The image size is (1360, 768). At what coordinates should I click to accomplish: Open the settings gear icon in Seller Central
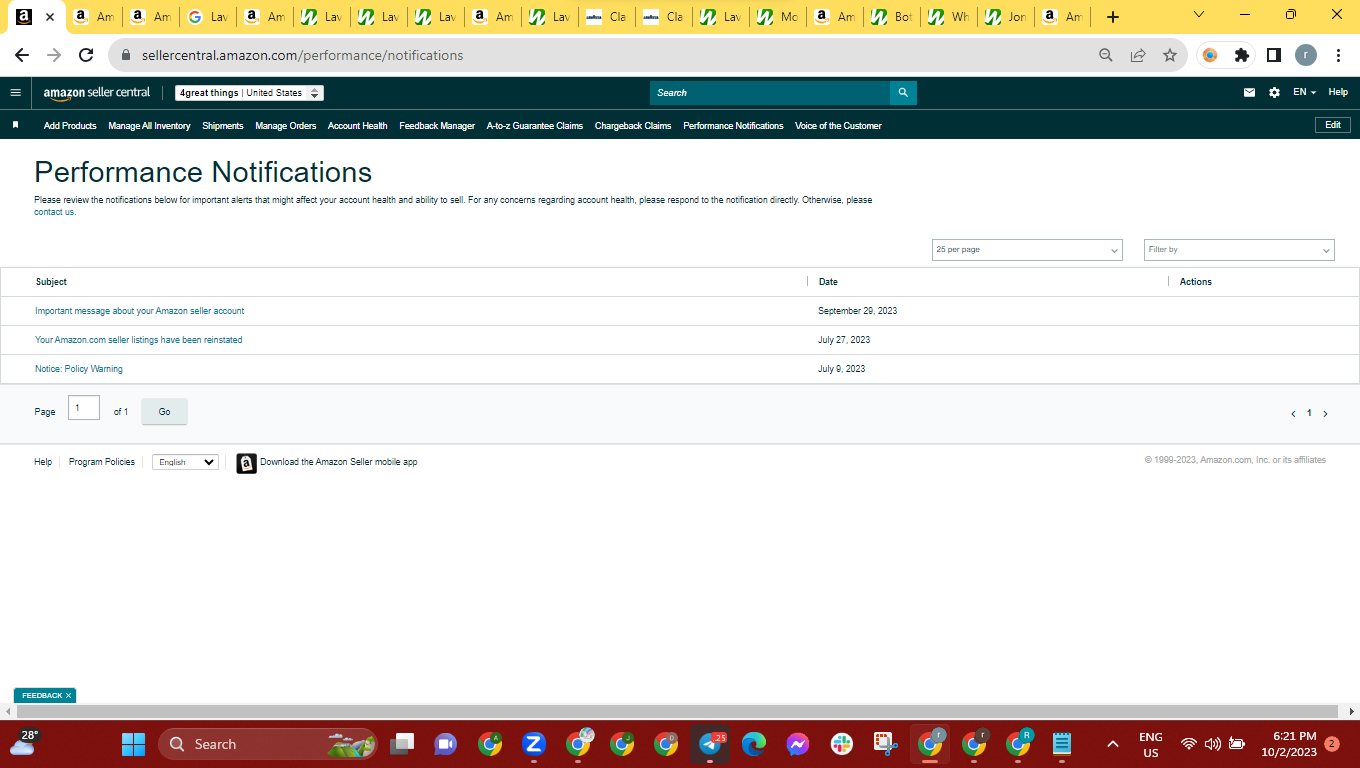1274,93
